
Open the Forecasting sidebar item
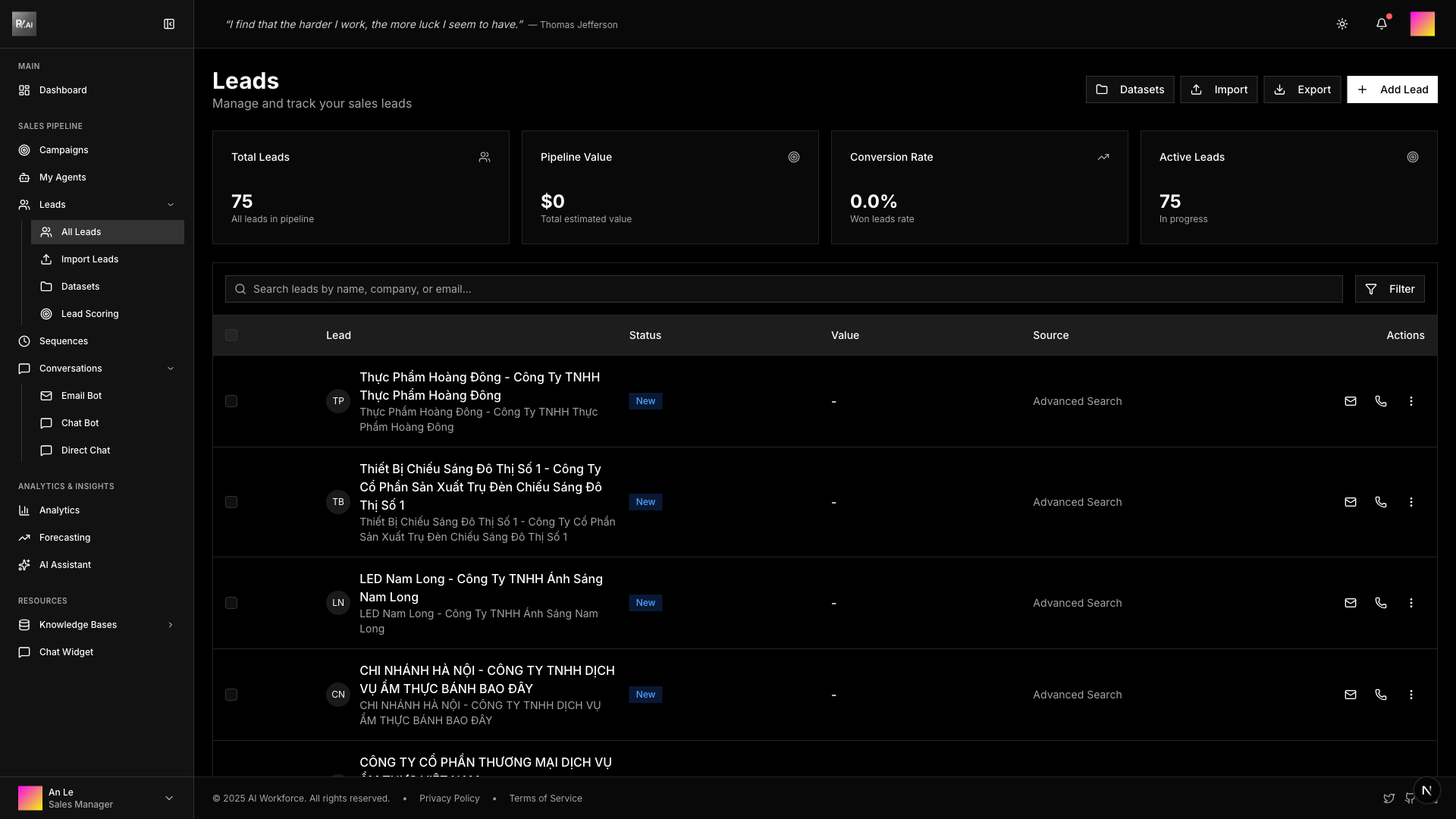tap(64, 538)
